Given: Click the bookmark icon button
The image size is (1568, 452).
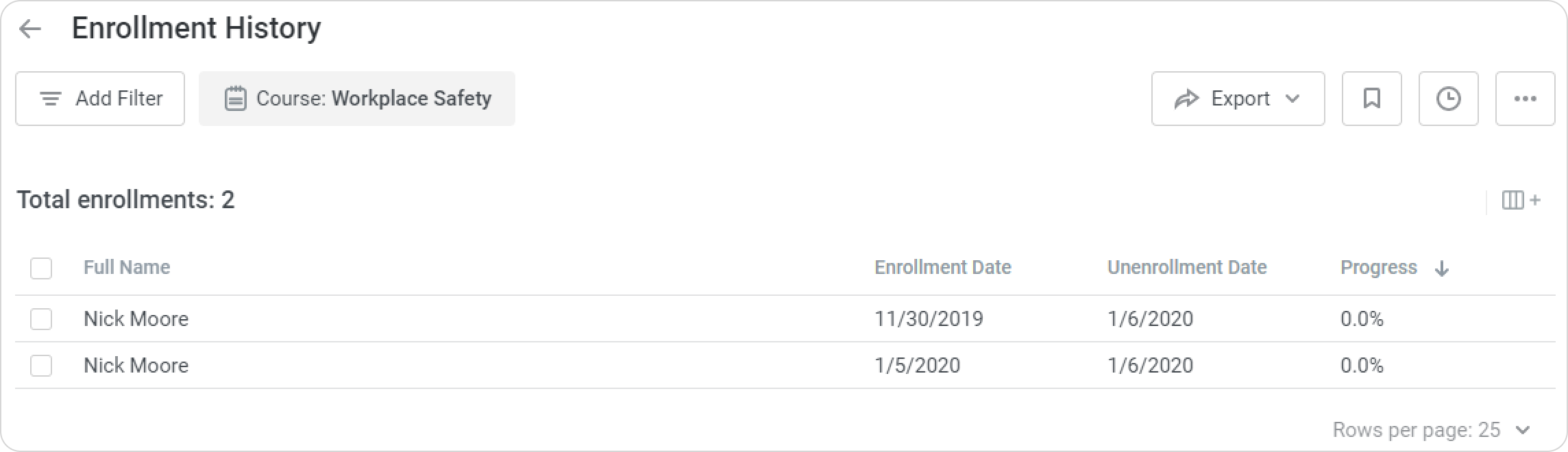Looking at the screenshot, I should pos(1371,99).
